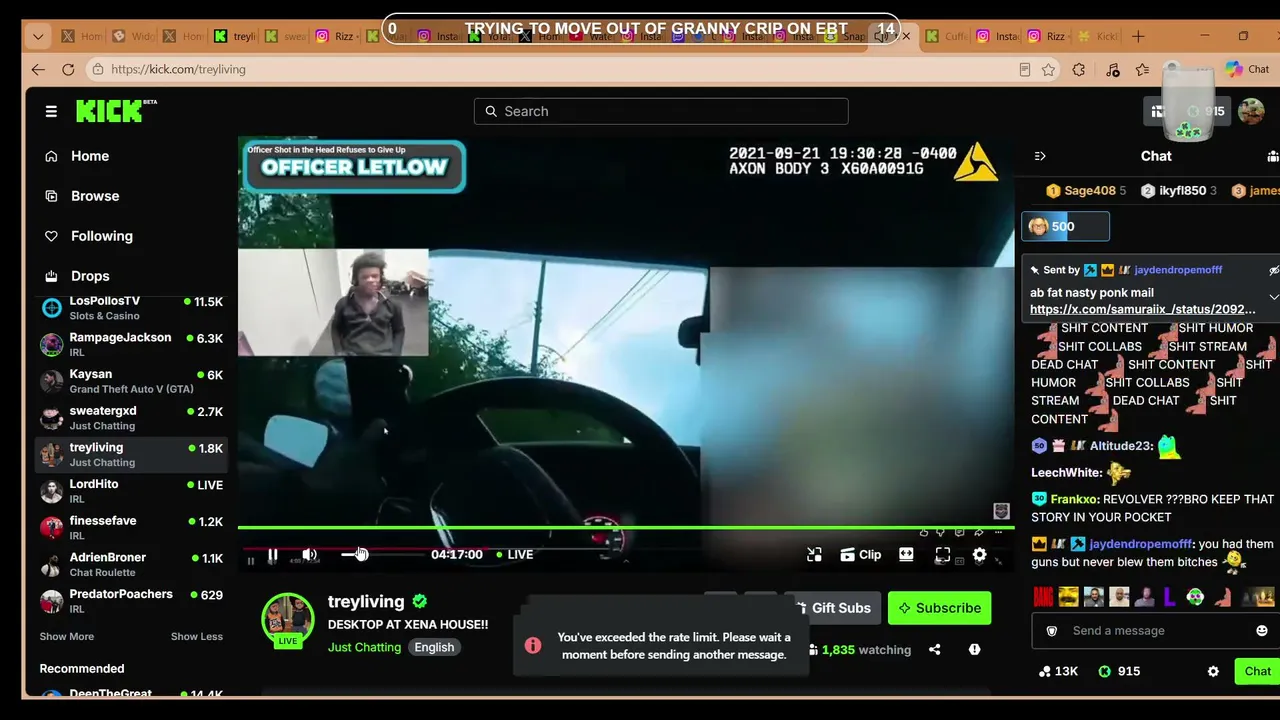Screen dimensions: 1280x720
Task: Send message with green Chat button
Action: 1257,672
